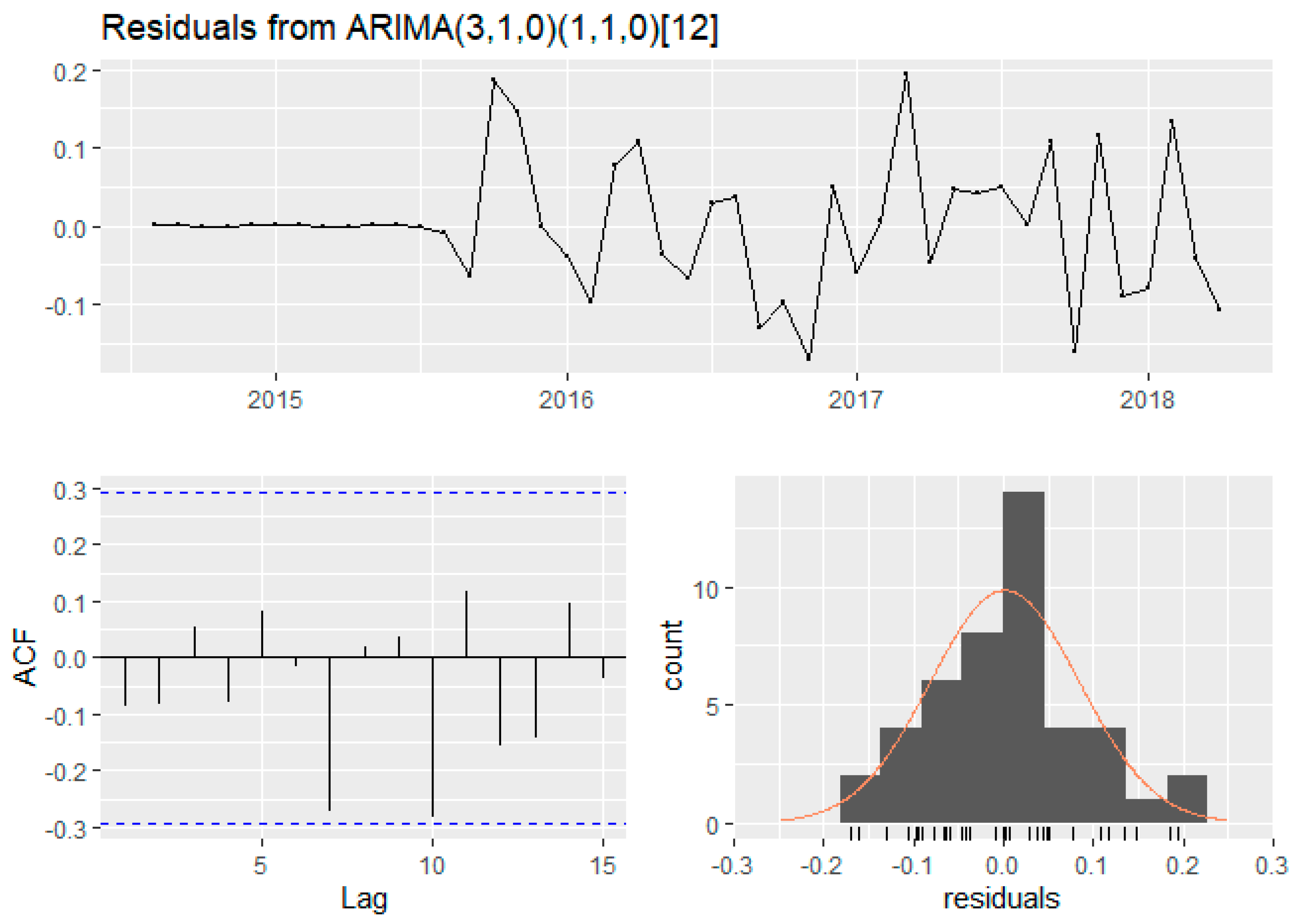Click the last residual point in 2018
Image resolution: width=1299 pixels, height=924 pixels.
pyautogui.click(x=1219, y=309)
